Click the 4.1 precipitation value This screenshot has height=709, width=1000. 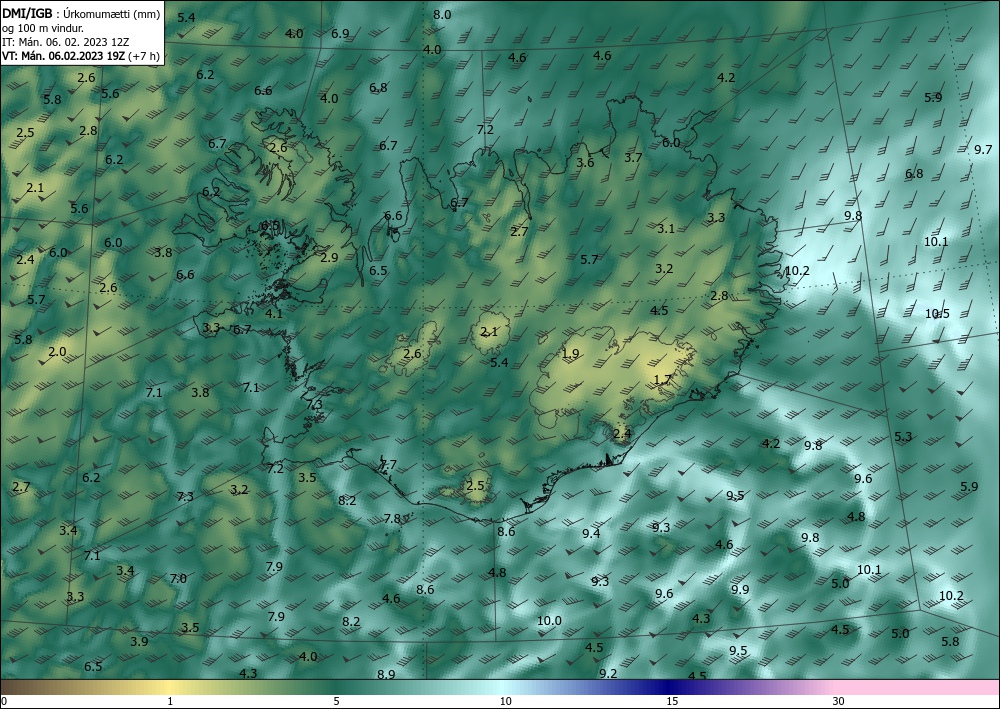274,313
